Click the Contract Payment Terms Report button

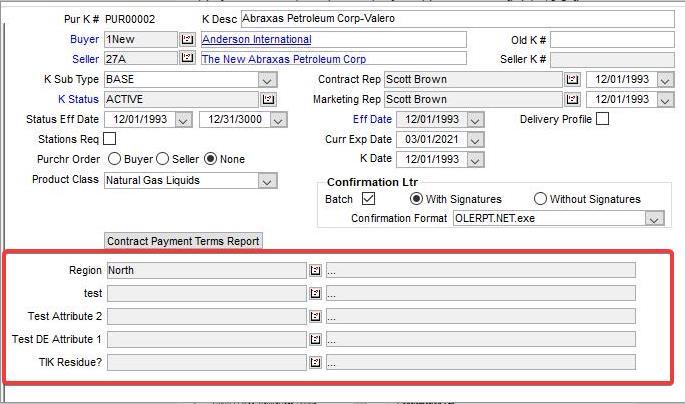184,241
